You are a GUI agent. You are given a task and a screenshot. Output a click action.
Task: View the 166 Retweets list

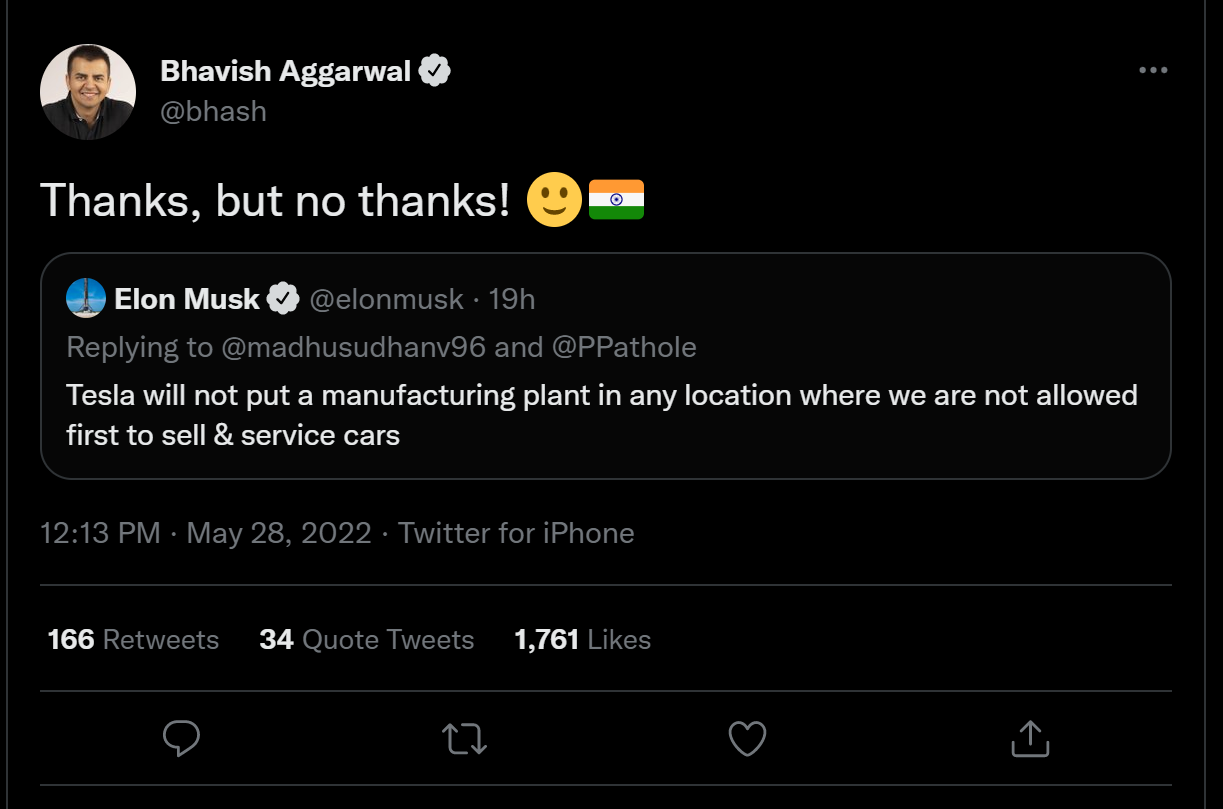click(133, 640)
